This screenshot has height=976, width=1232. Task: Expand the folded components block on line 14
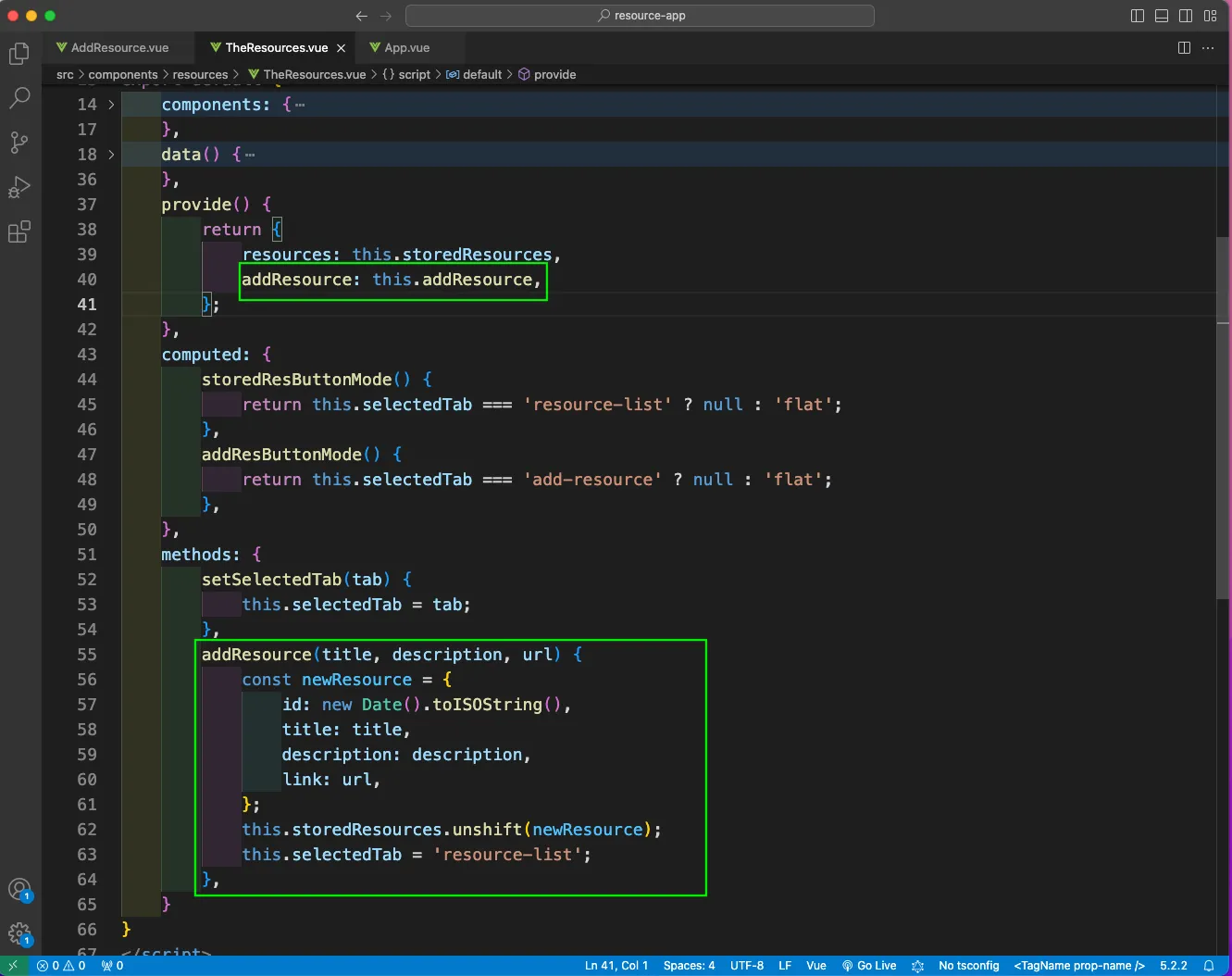[x=111, y=105]
